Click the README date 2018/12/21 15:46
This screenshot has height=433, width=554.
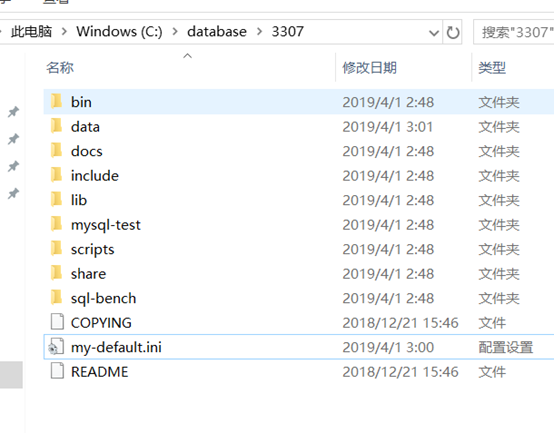tap(400, 372)
